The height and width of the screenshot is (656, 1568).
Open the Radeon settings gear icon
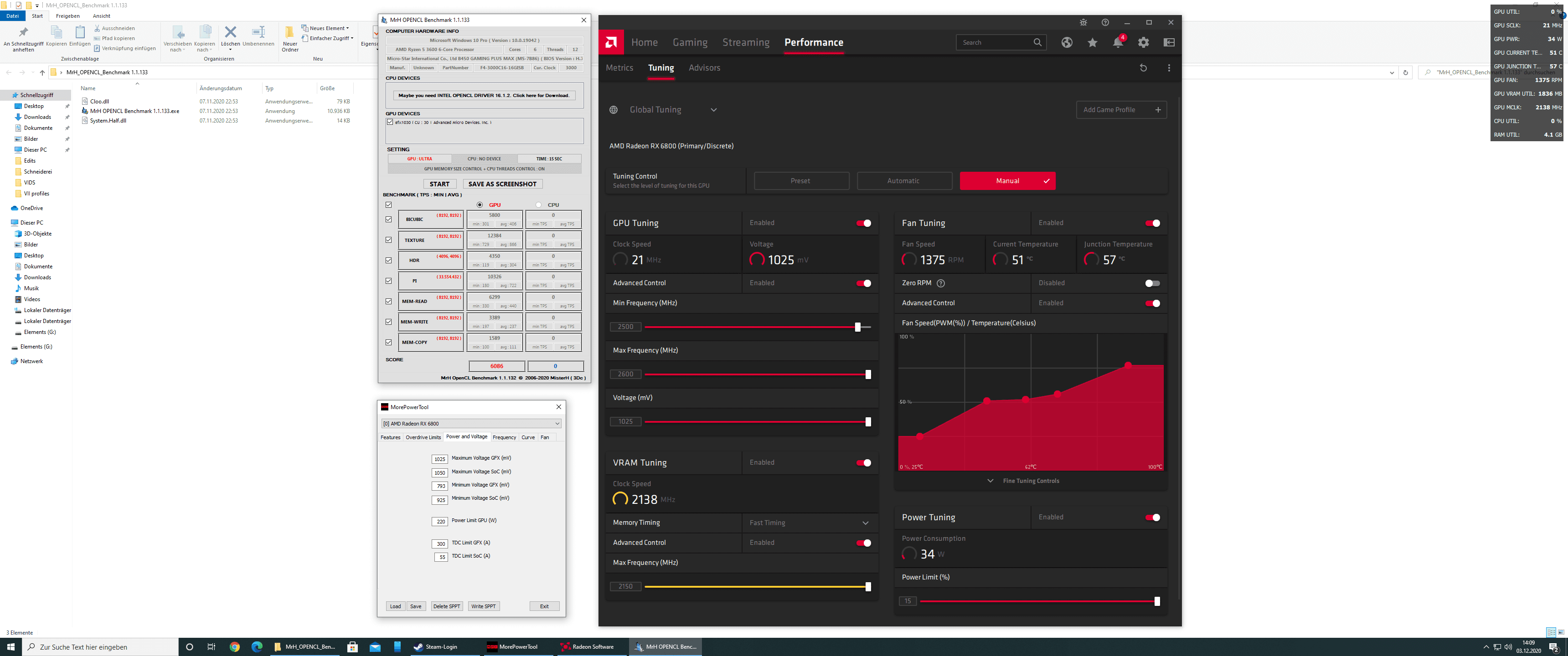[1143, 42]
